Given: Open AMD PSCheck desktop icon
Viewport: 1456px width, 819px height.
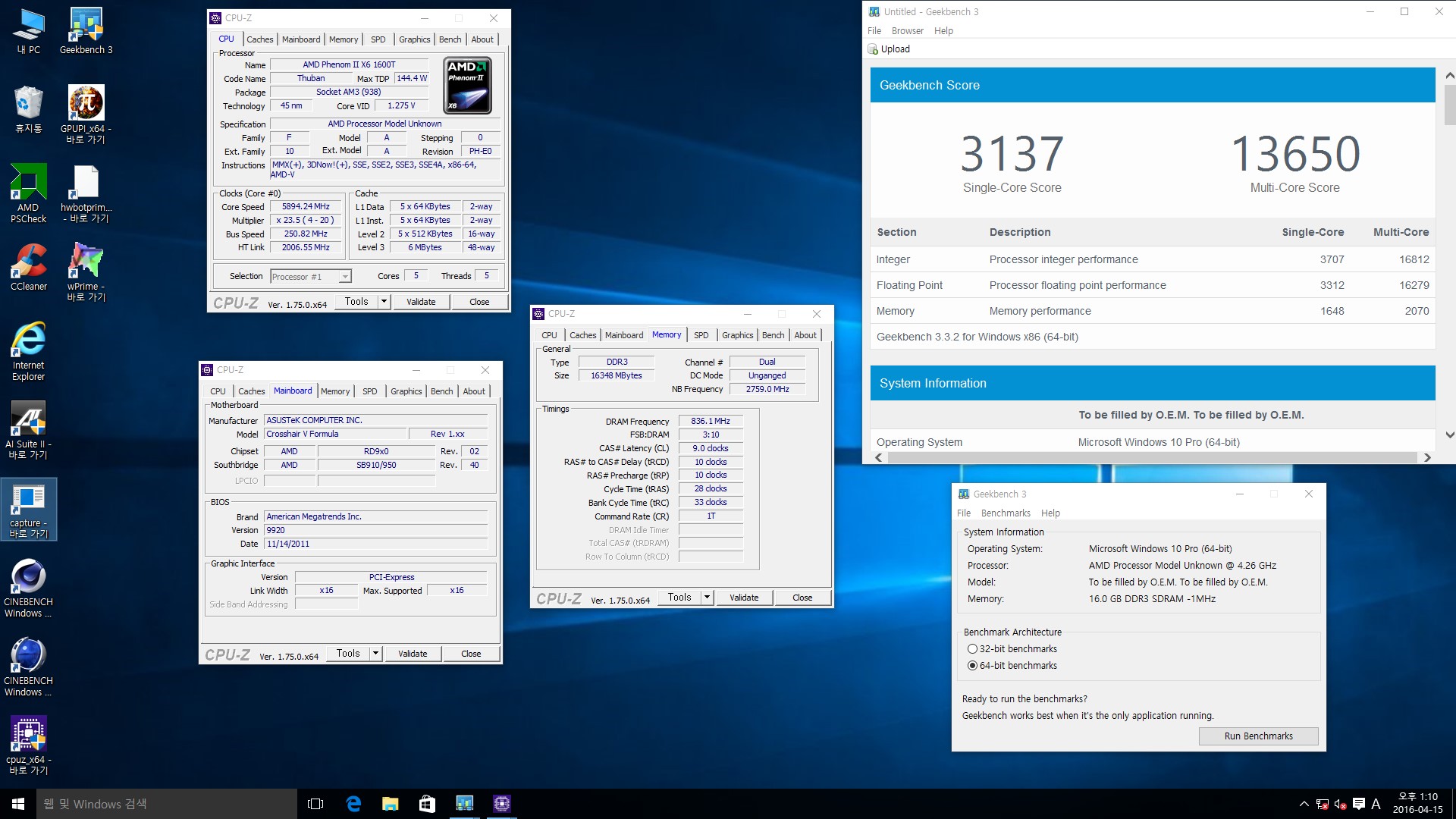Looking at the screenshot, I should pos(29,193).
